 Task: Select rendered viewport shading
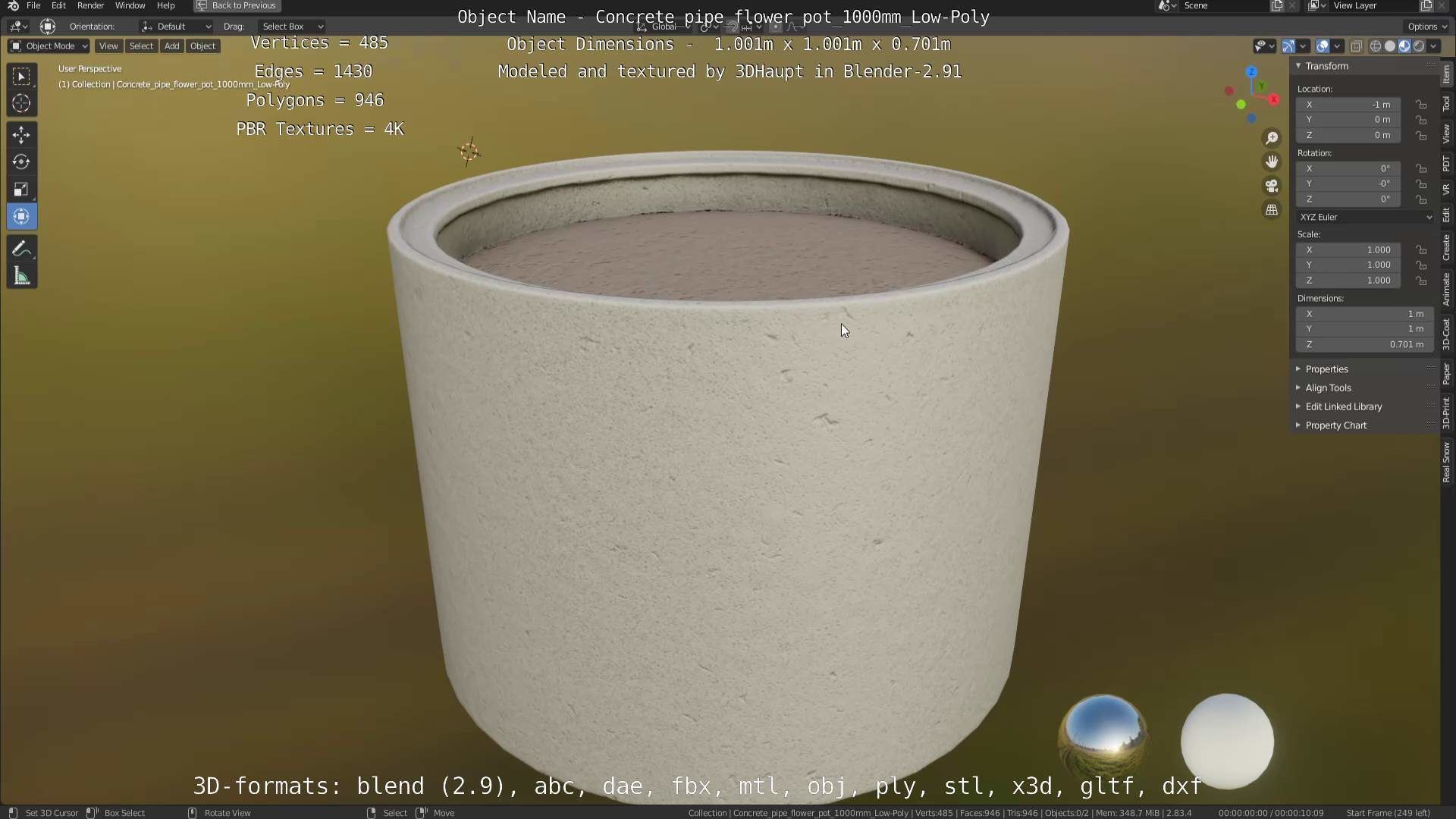(x=1419, y=46)
